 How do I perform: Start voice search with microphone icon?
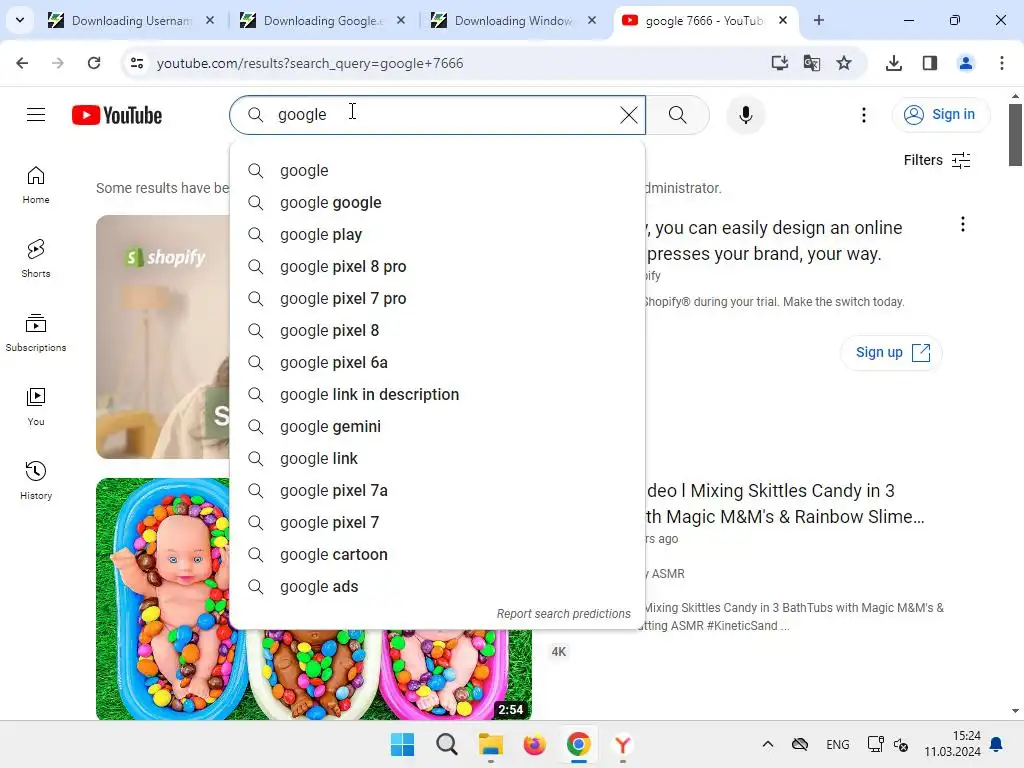tap(745, 115)
